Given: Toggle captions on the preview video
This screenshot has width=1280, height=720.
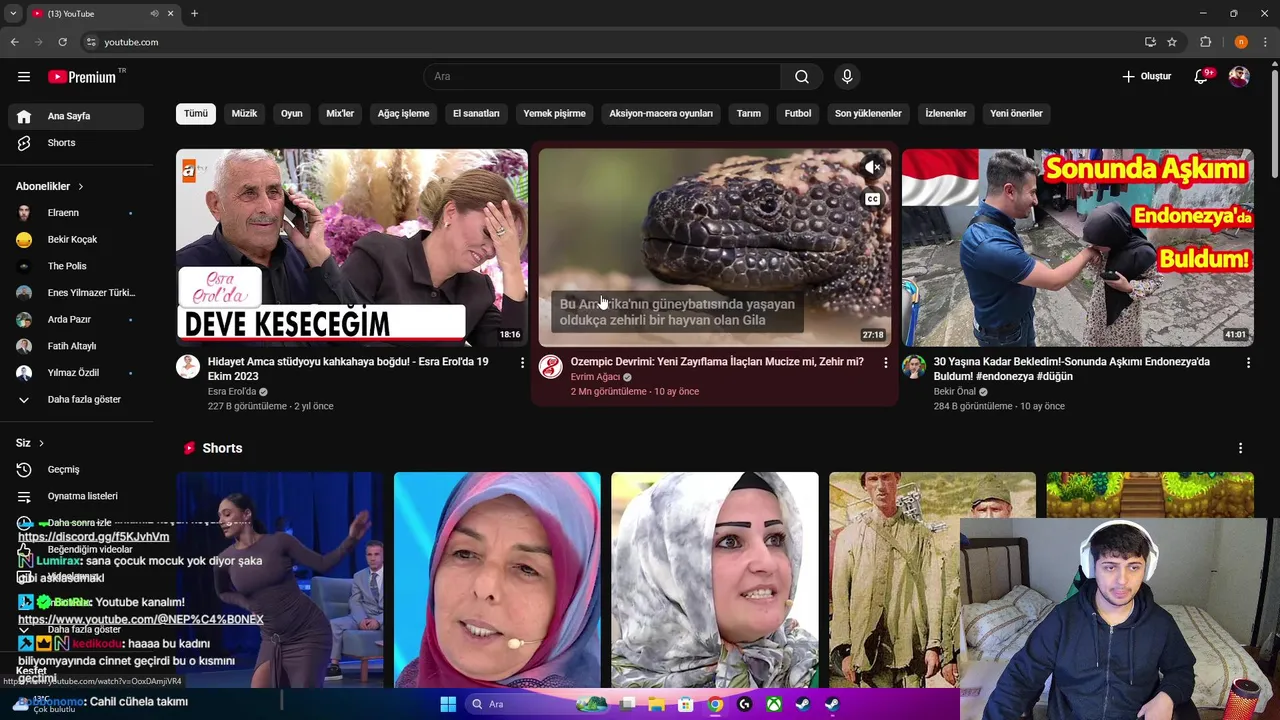Looking at the screenshot, I should pos(873,199).
